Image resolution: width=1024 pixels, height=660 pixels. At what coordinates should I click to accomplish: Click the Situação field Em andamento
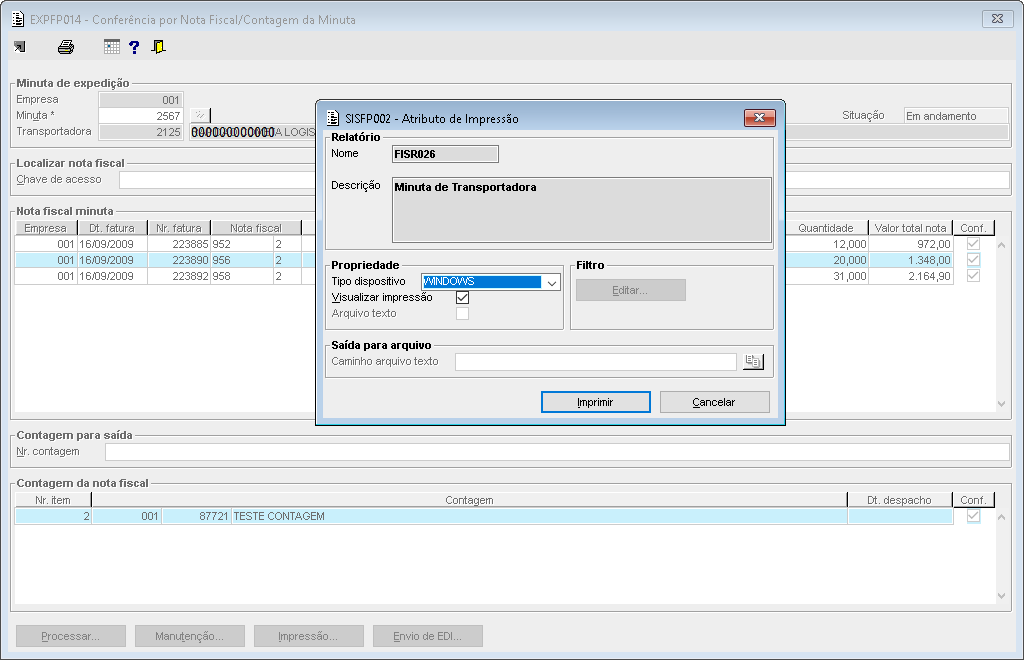pyautogui.click(x=956, y=116)
